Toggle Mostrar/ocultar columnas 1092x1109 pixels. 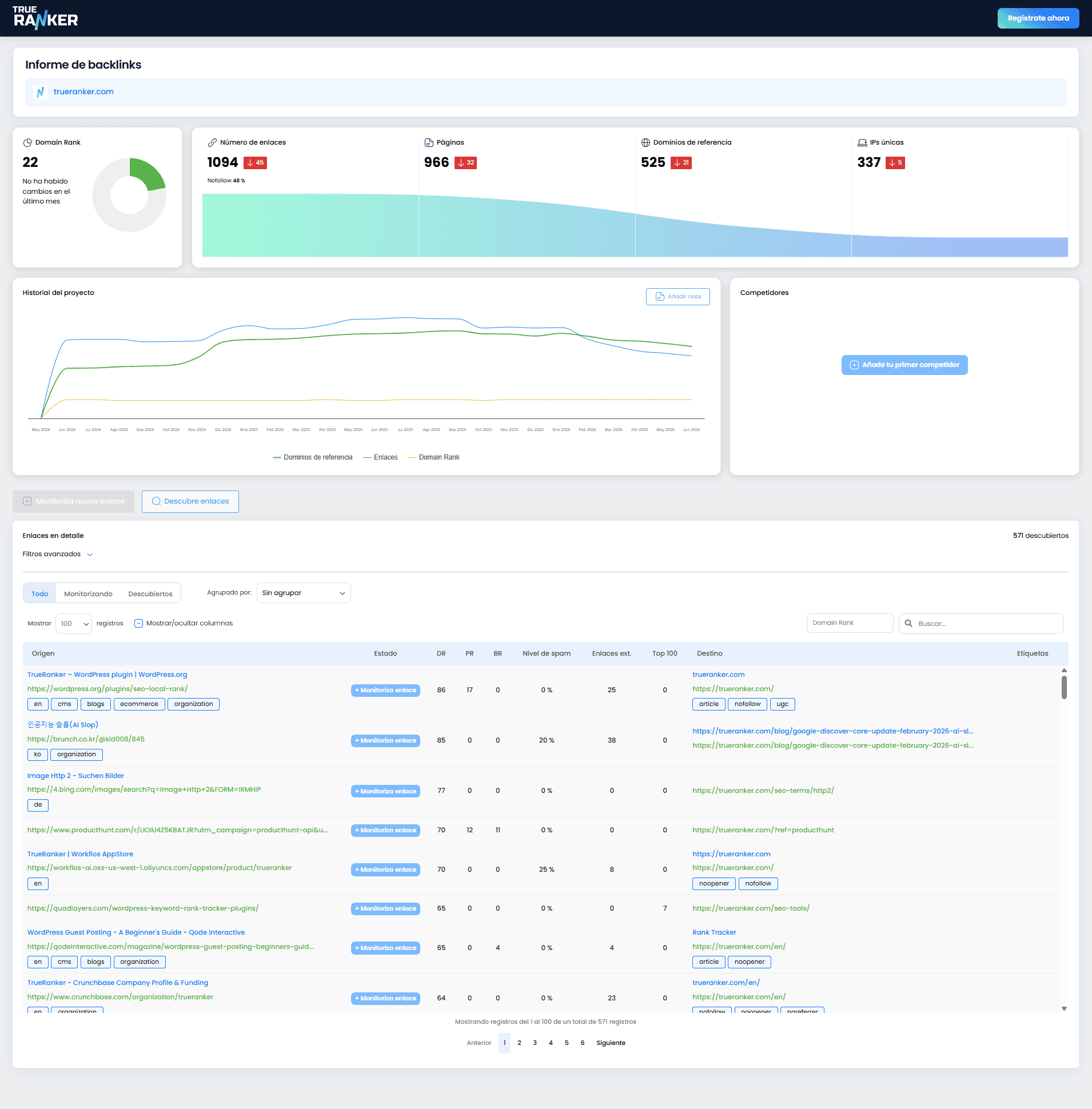pyautogui.click(x=184, y=623)
